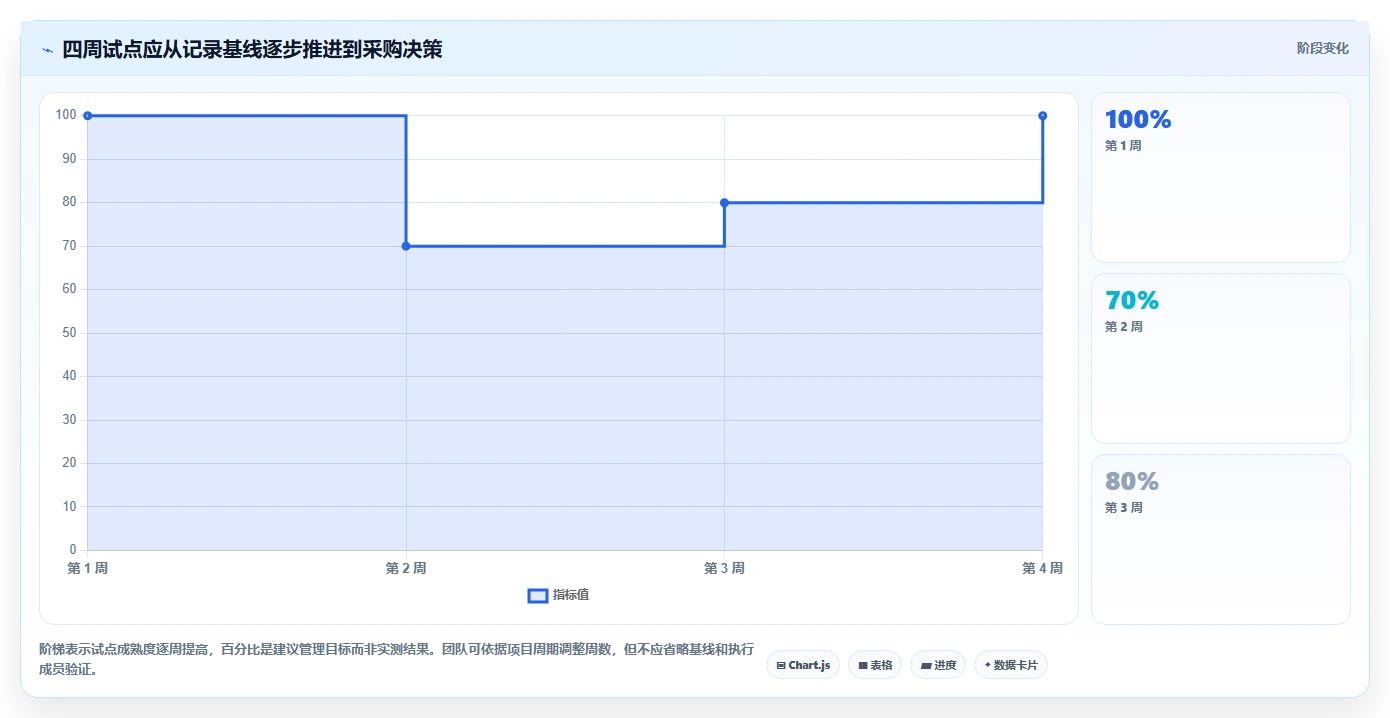This screenshot has height=718, width=1390.
Task: Click the 数据卡片 tag
Action: point(1011,665)
